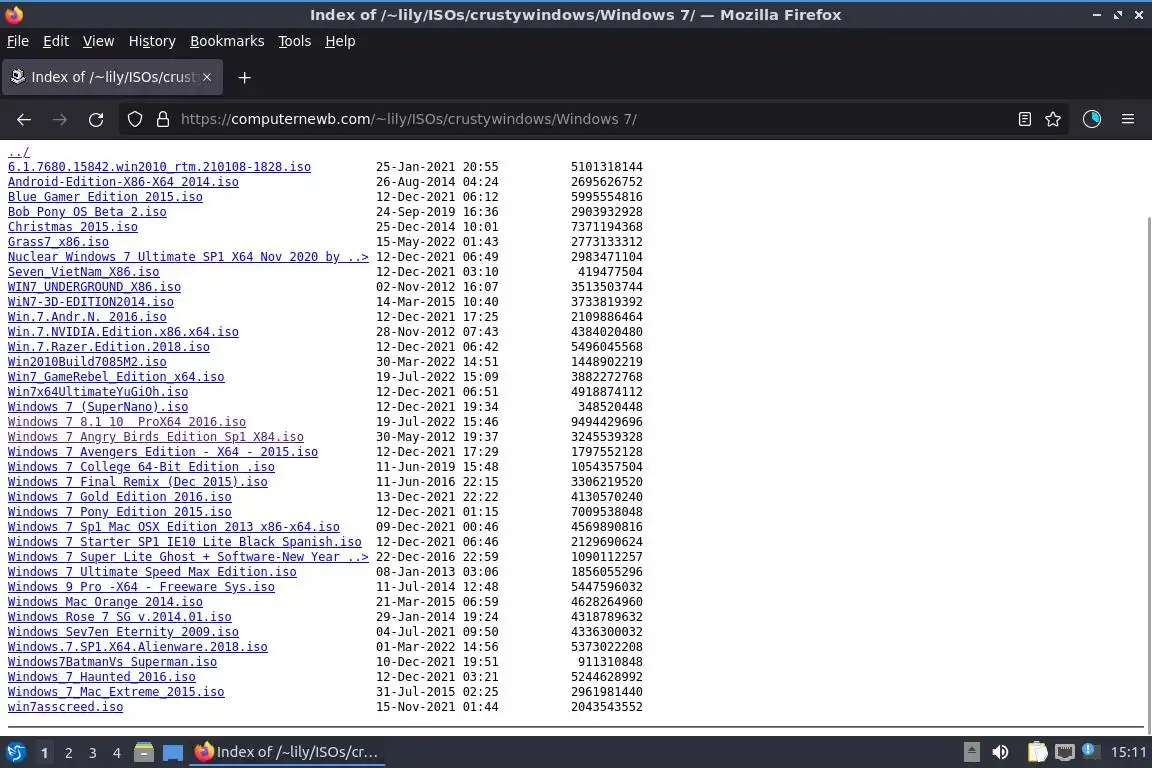Go to parent directory ../ link
Screen dimensions: 1152x768
click(x=18, y=152)
